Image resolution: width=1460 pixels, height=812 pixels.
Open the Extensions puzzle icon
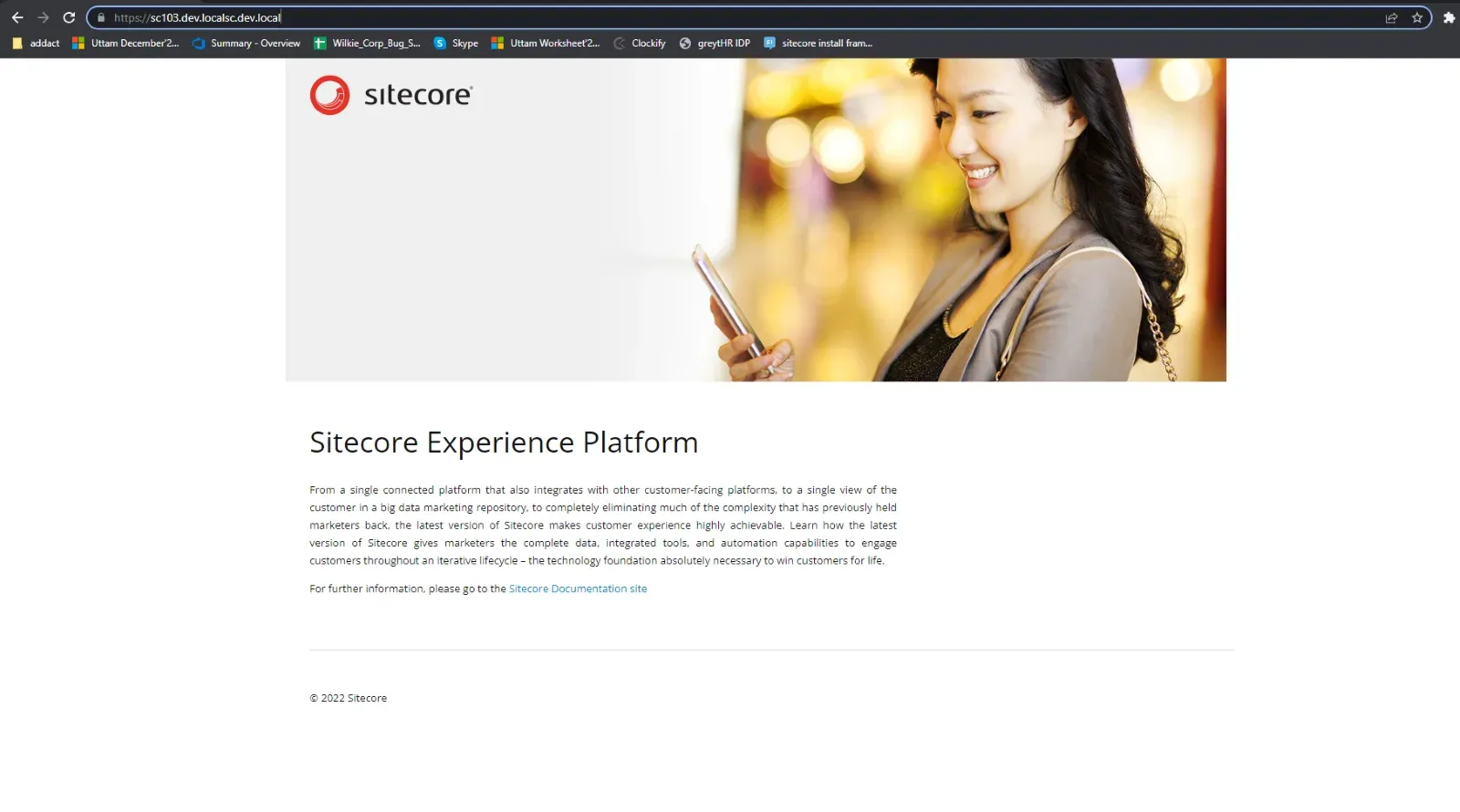coord(1448,17)
